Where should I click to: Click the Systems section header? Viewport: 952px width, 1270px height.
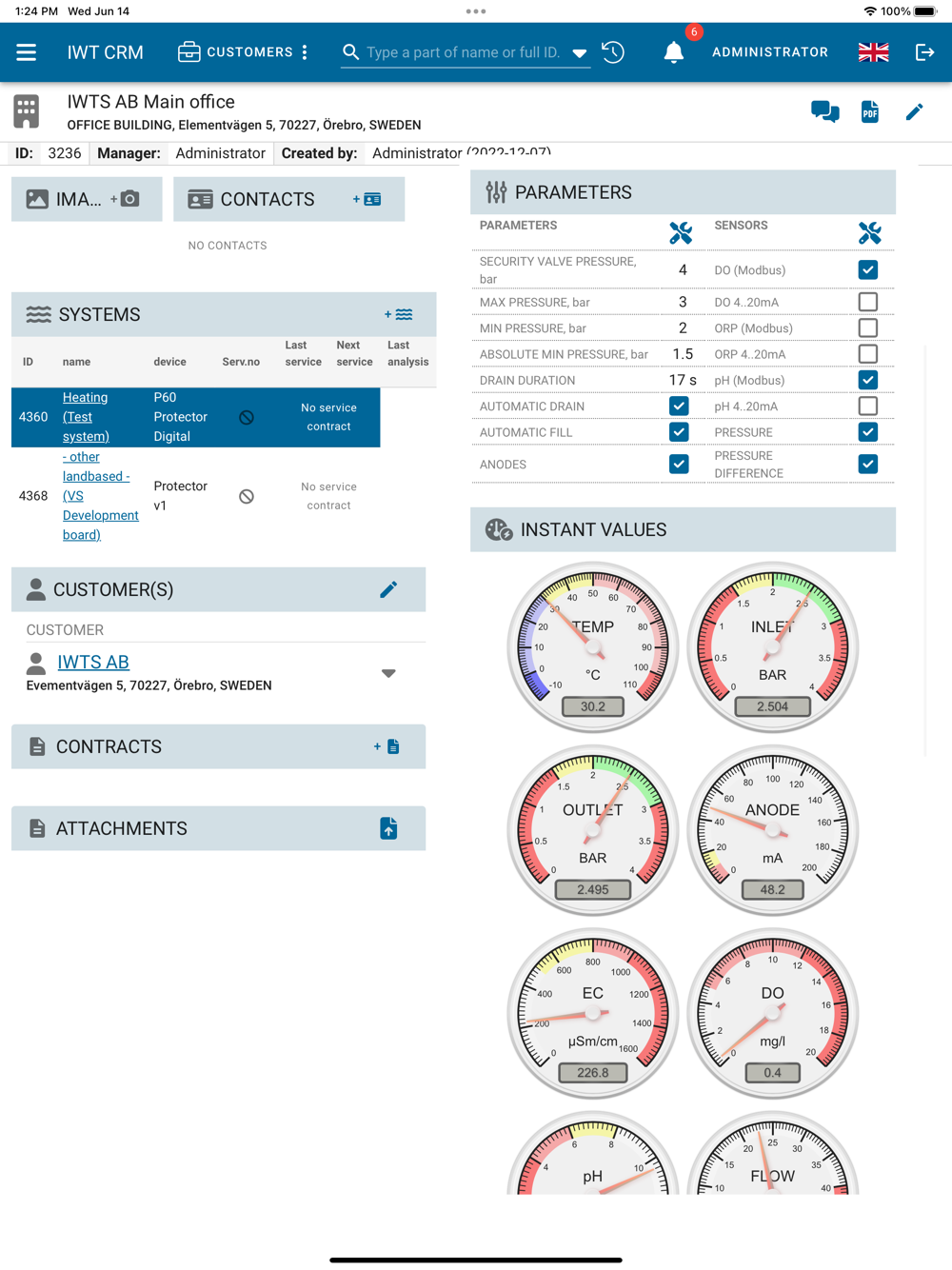[x=224, y=314]
